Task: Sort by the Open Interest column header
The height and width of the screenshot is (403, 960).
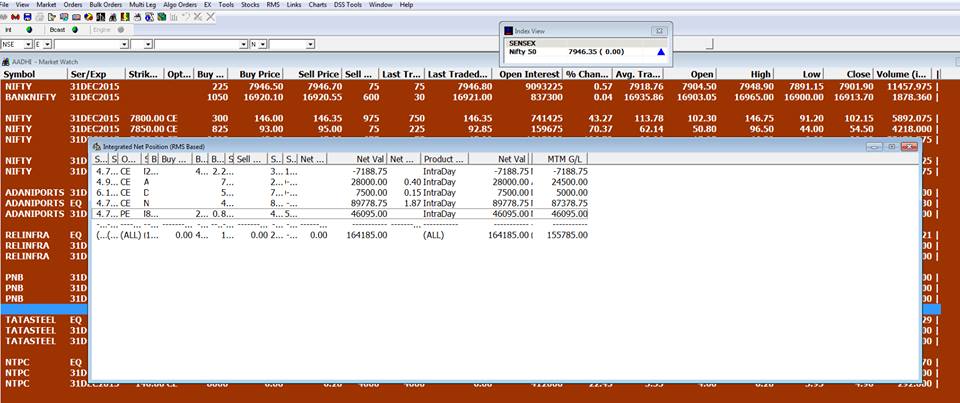Action: tap(528, 74)
